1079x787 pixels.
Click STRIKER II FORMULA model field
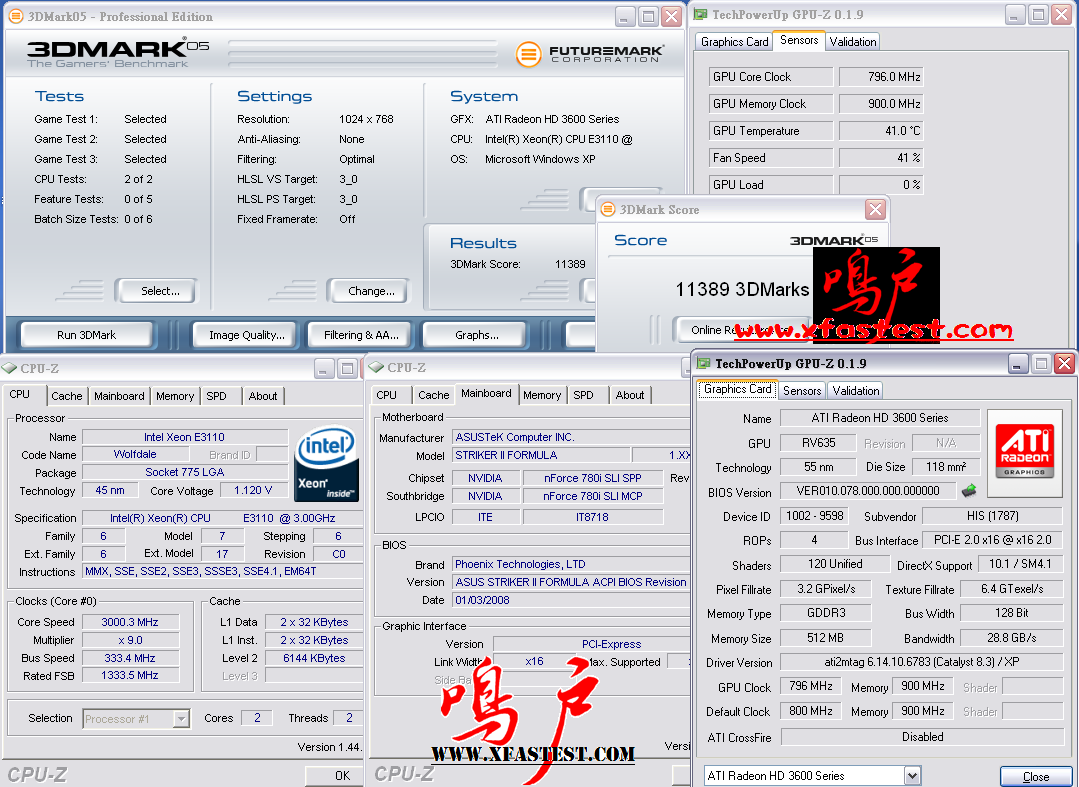541,455
